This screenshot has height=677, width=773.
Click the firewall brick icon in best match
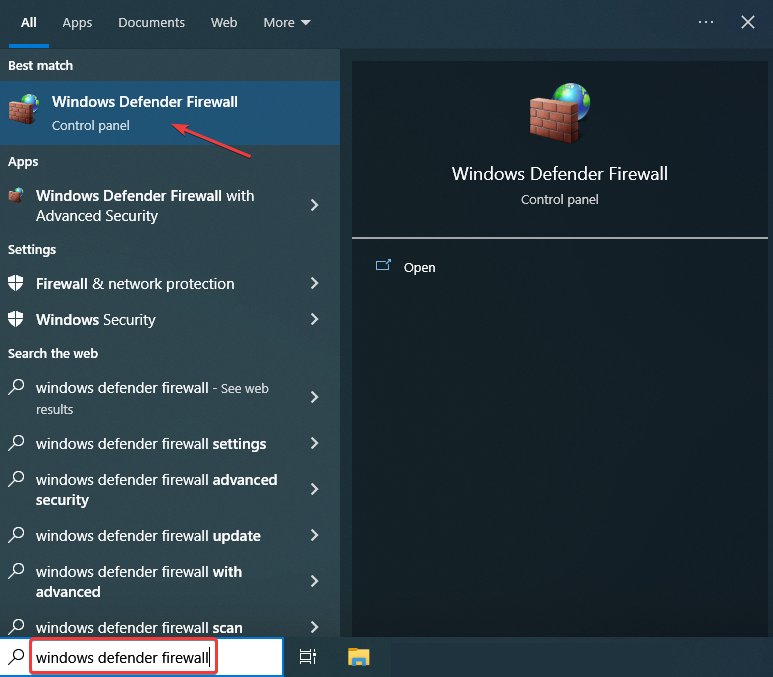pos(24,109)
